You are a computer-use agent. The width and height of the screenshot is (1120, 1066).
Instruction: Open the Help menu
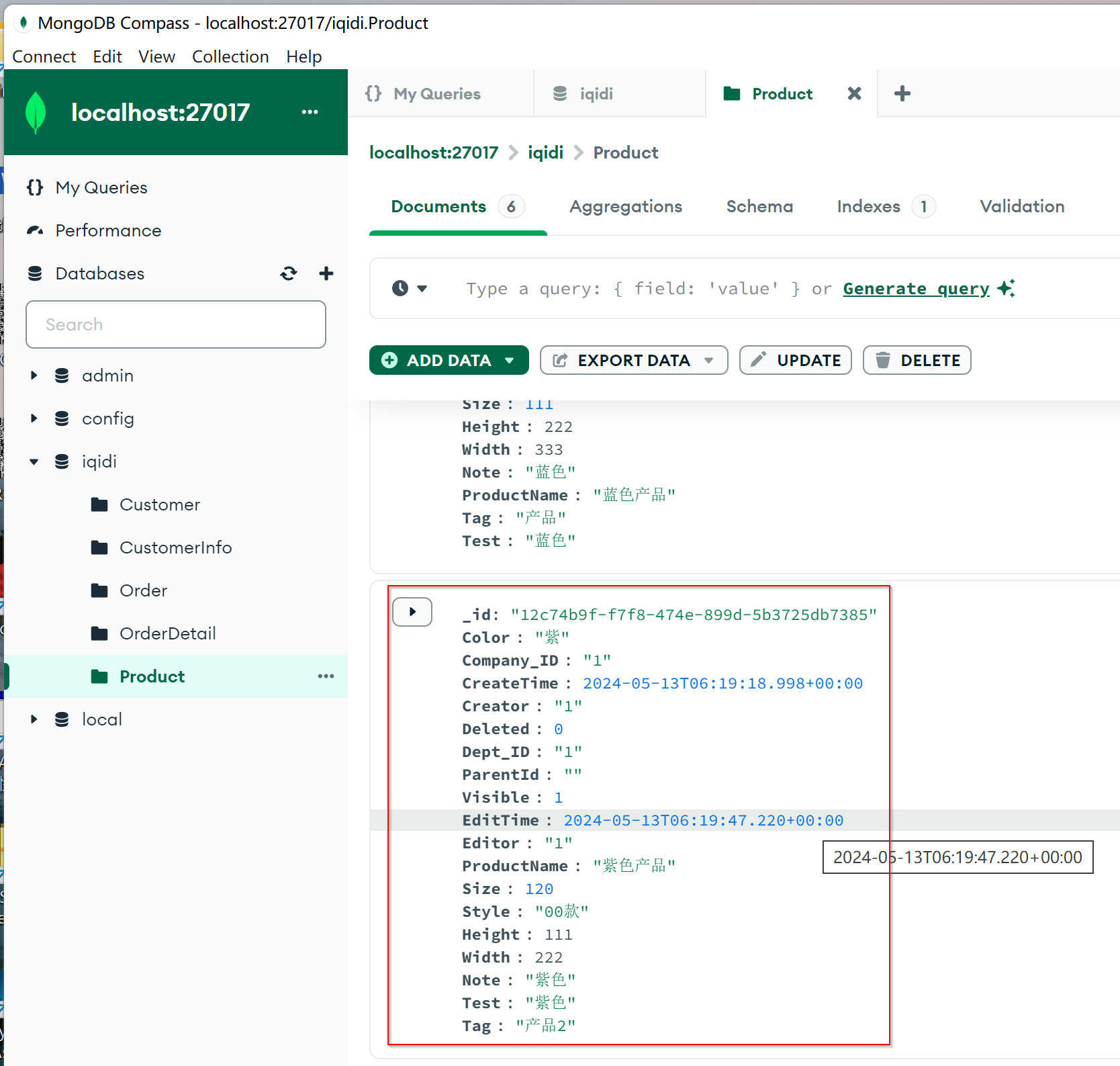(x=304, y=56)
